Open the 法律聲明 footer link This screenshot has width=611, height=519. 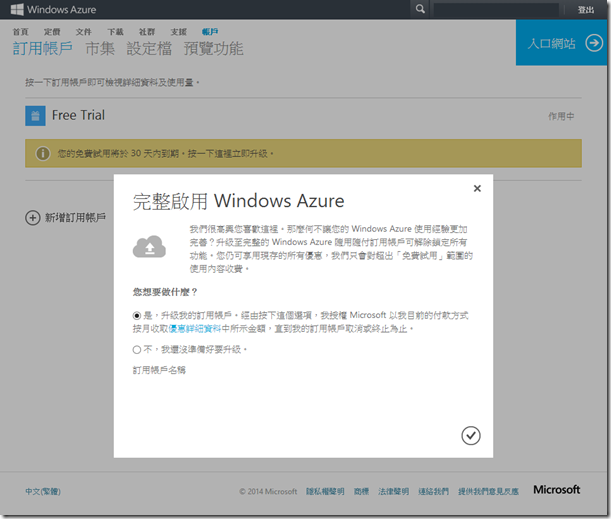(x=393, y=491)
